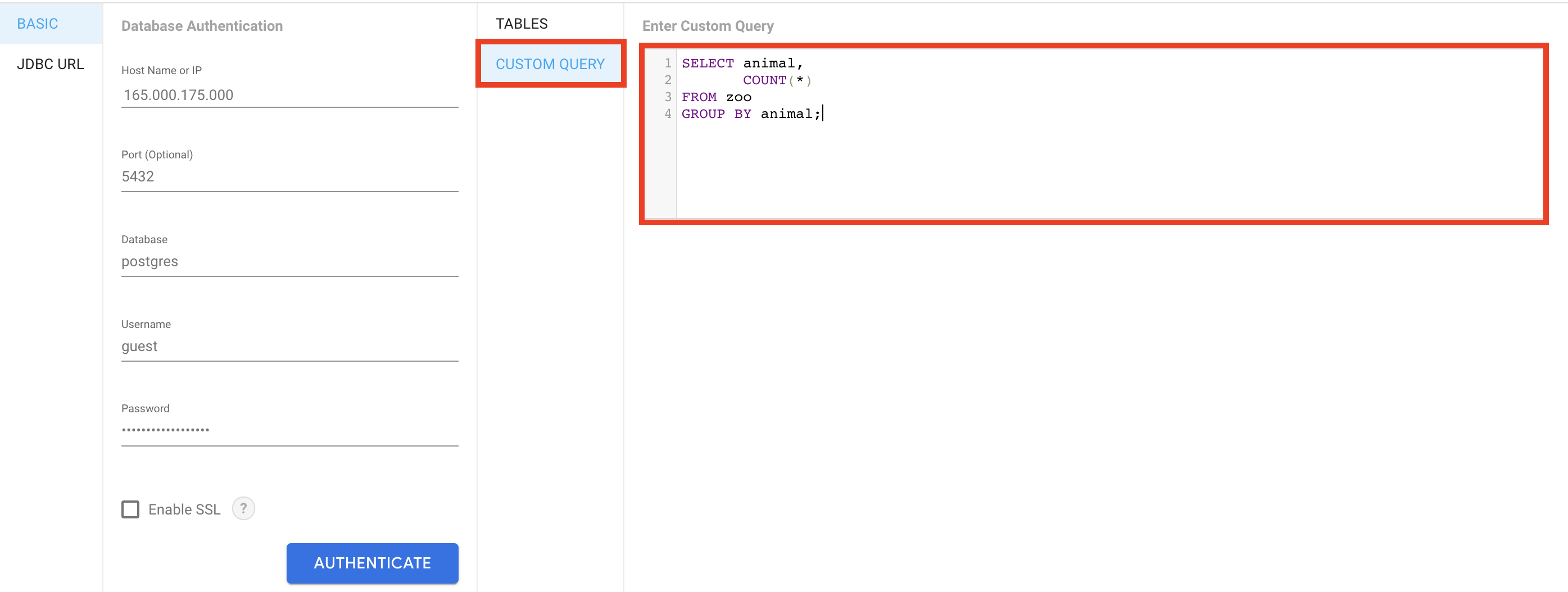
Task: Click line number 1 in editor gutter
Action: pos(667,63)
